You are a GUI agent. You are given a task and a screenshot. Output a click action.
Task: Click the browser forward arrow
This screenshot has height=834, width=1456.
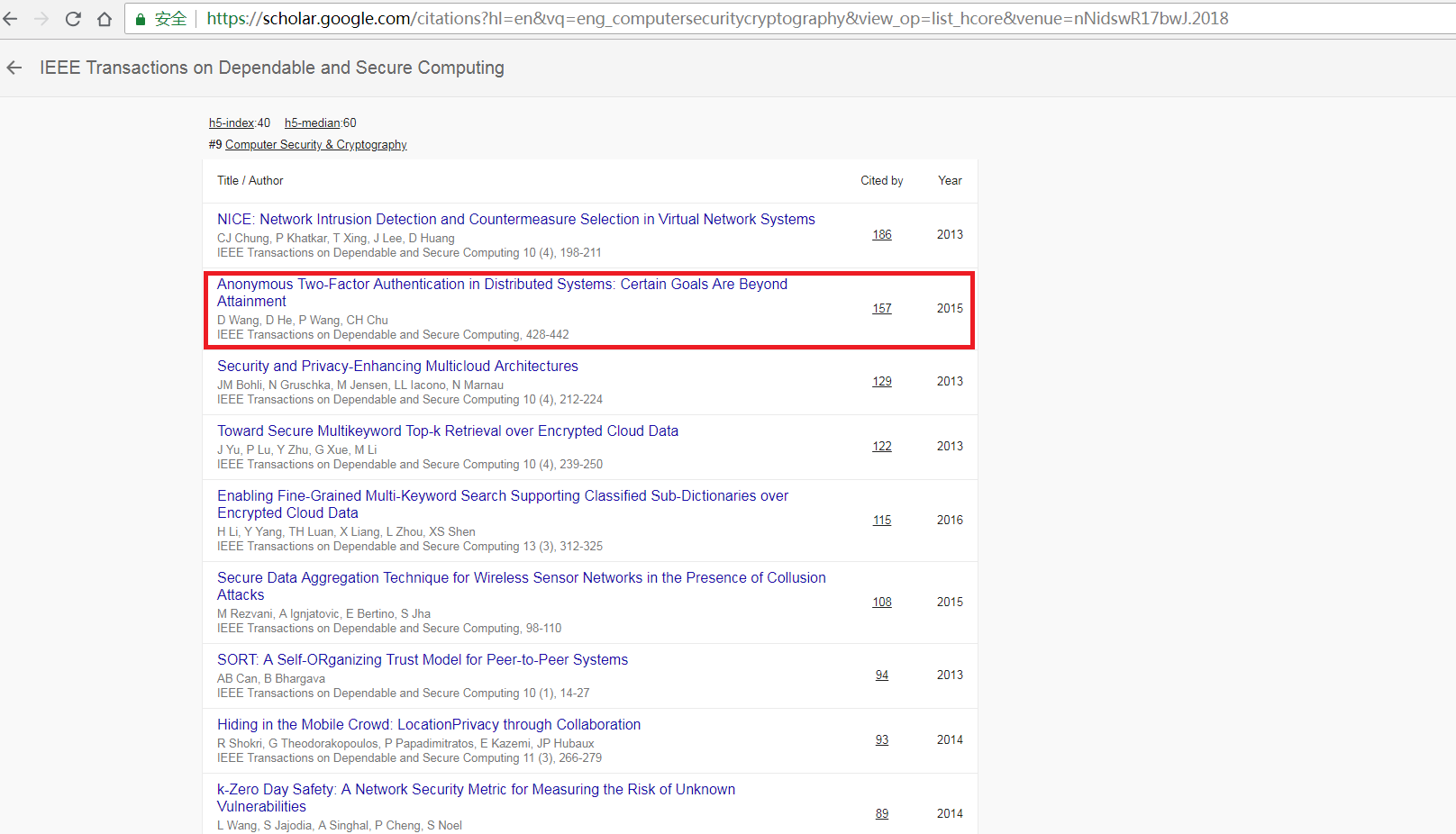click(x=41, y=19)
